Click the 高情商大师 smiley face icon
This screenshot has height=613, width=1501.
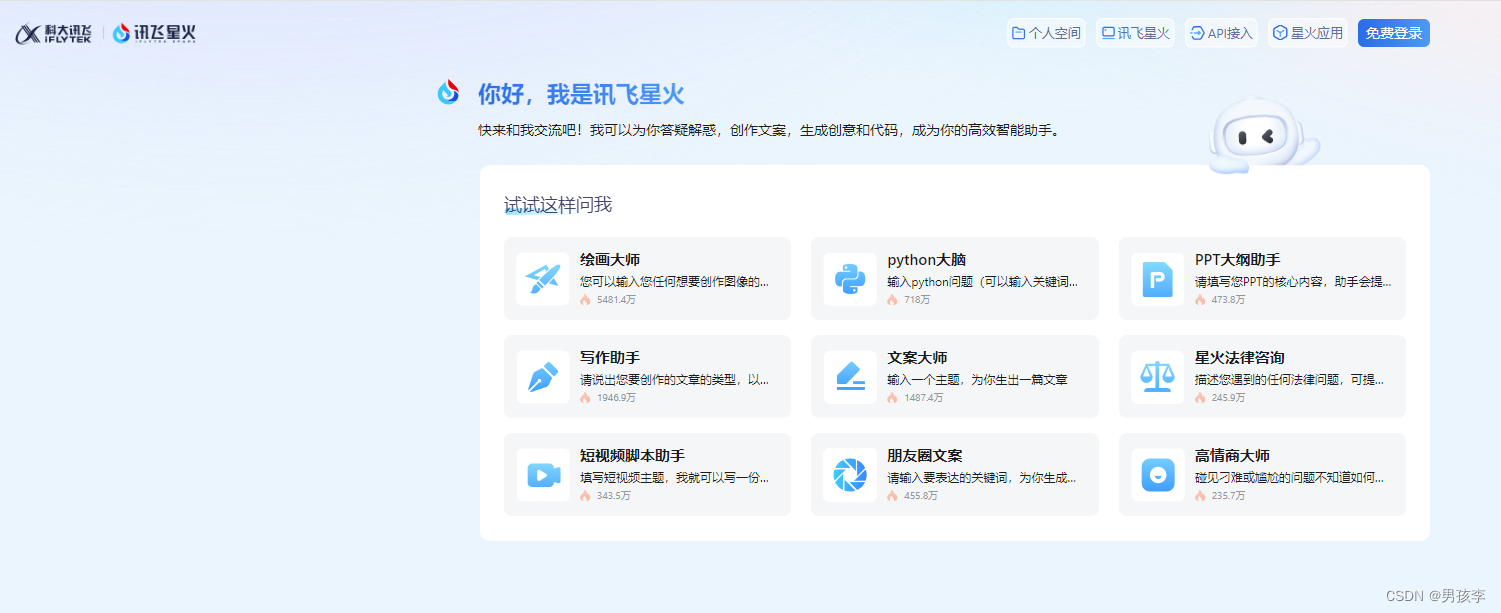point(1157,475)
